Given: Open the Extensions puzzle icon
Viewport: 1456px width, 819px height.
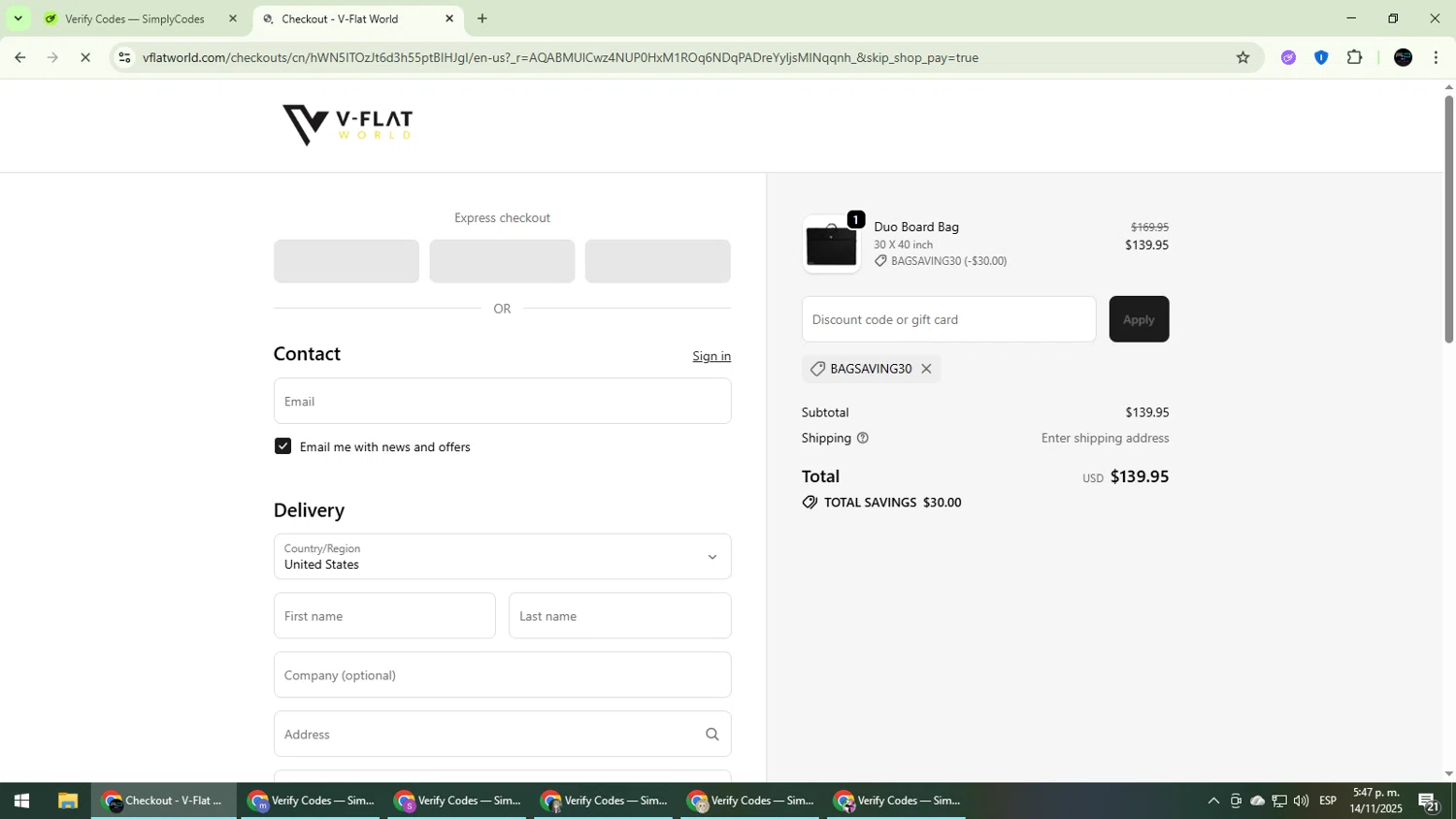Looking at the screenshot, I should point(1355,57).
